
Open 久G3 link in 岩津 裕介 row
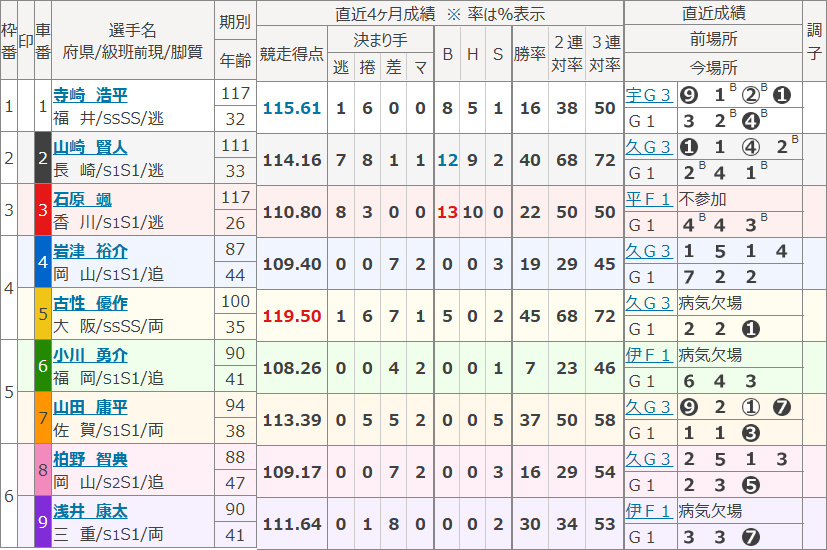pyautogui.click(x=649, y=251)
